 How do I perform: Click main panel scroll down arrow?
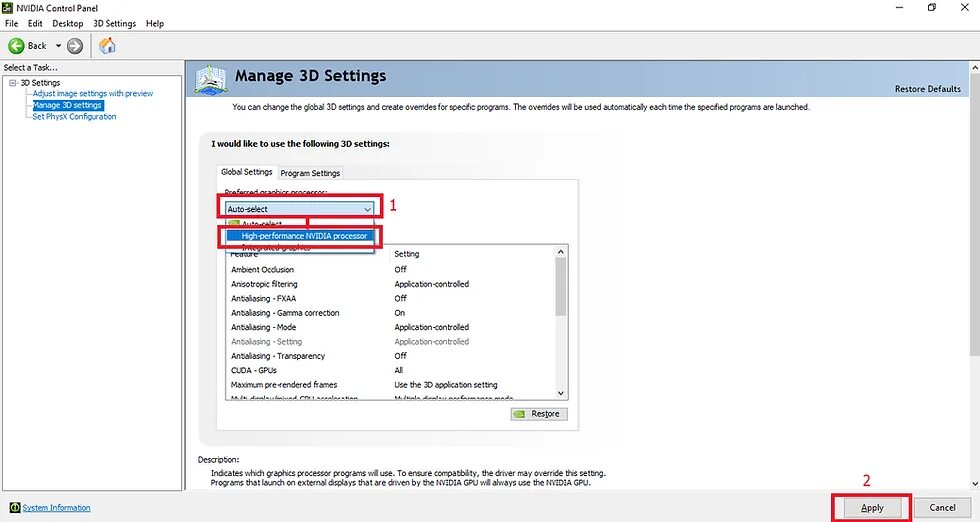coord(974,484)
